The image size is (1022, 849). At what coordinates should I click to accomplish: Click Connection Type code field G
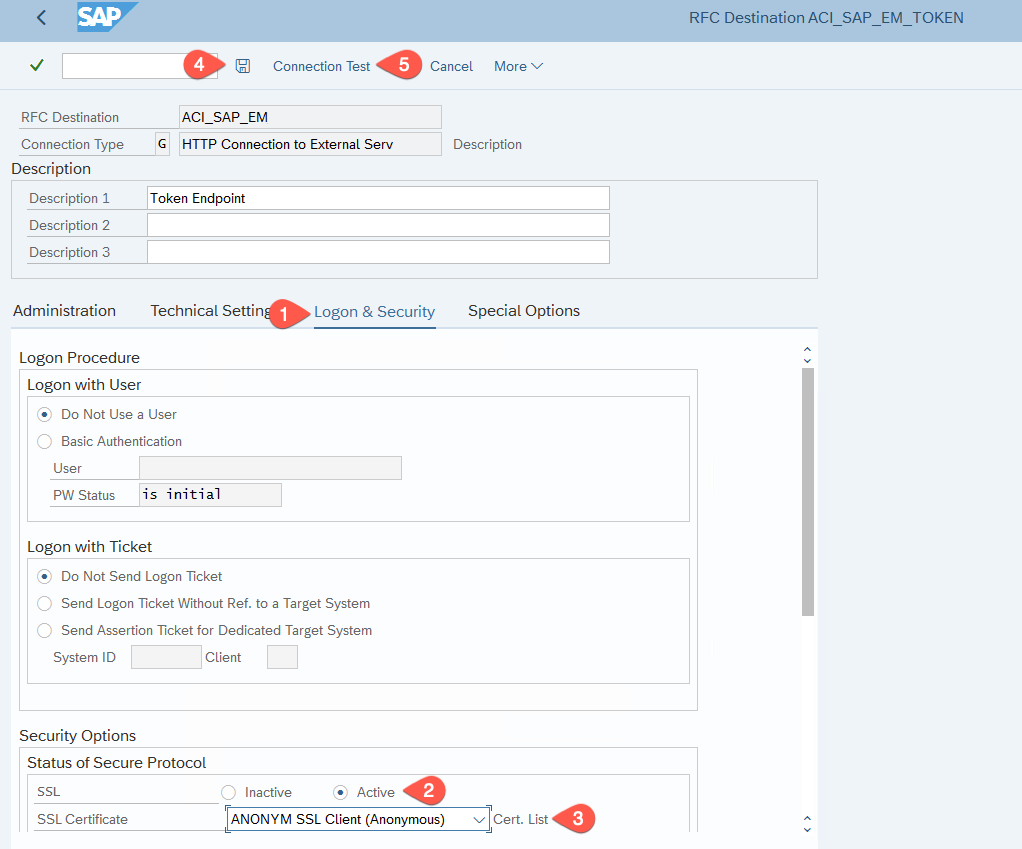(x=162, y=144)
